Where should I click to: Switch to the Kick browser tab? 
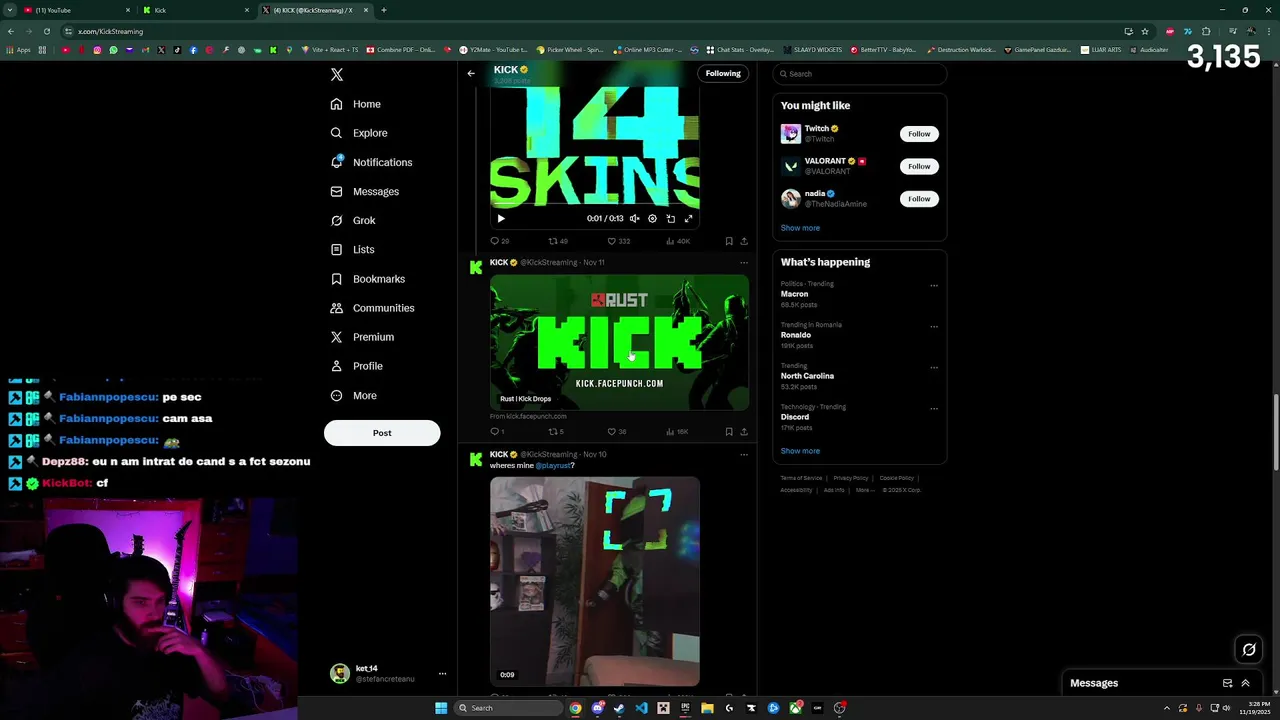click(195, 10)
